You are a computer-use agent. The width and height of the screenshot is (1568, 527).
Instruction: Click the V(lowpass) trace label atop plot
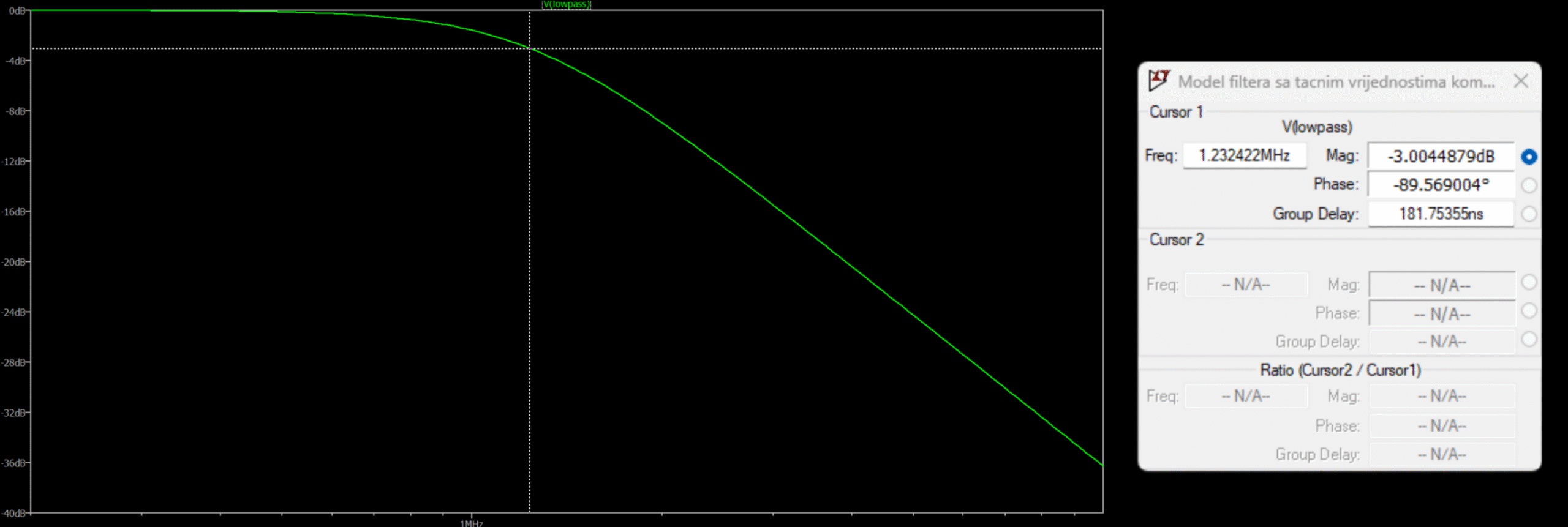click(x=567, y=4)
